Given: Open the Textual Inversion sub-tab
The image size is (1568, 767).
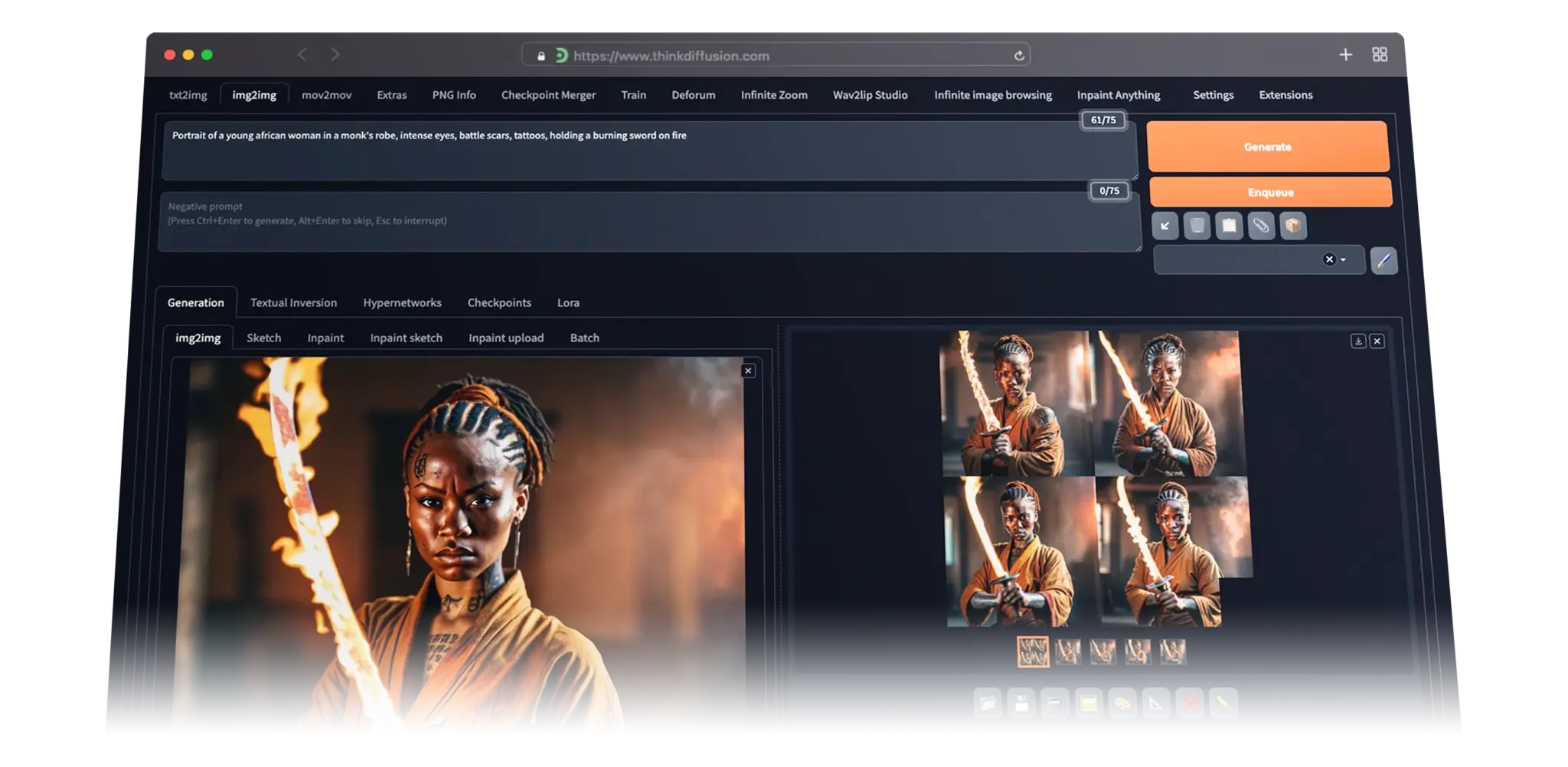Looking at the screenshot, I should [294, 302].
